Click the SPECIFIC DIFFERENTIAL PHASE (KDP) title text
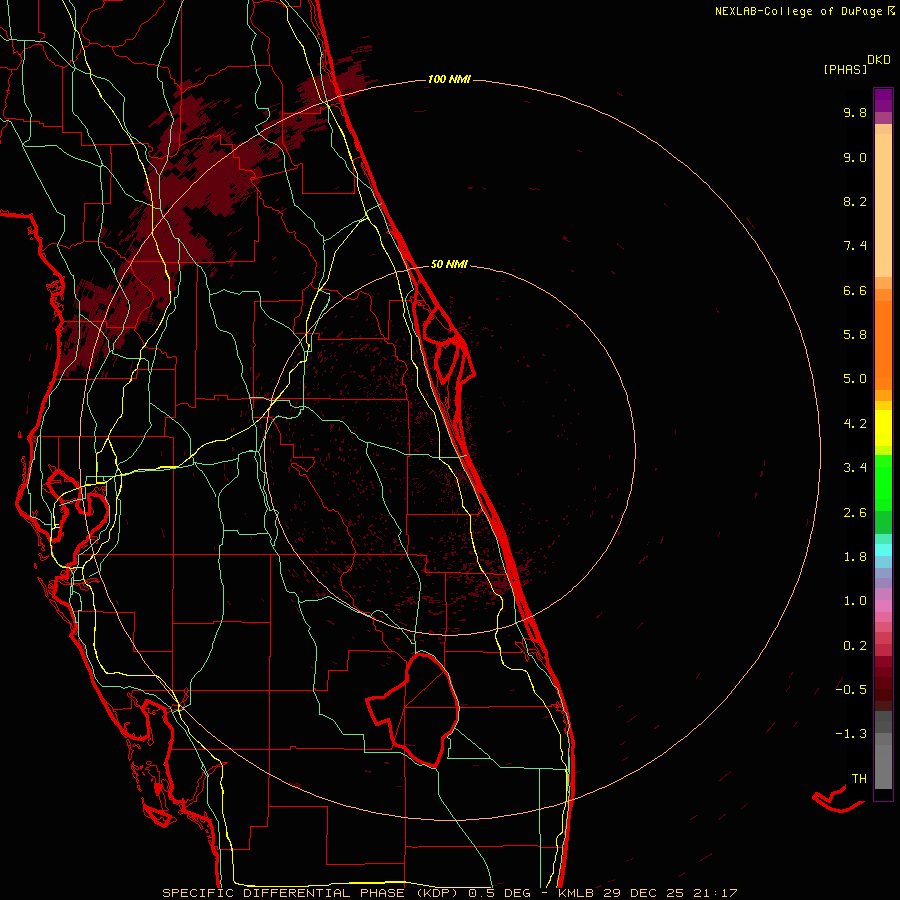 [x=310, y=893]
